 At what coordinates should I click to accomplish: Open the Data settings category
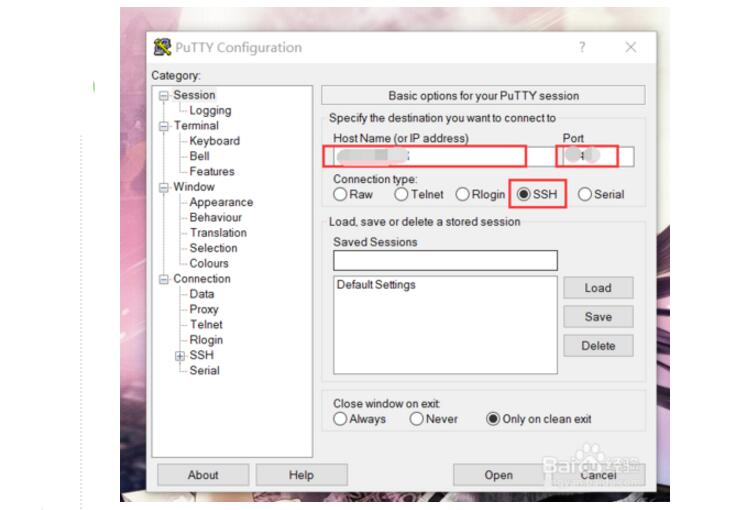tap(202, 294)
